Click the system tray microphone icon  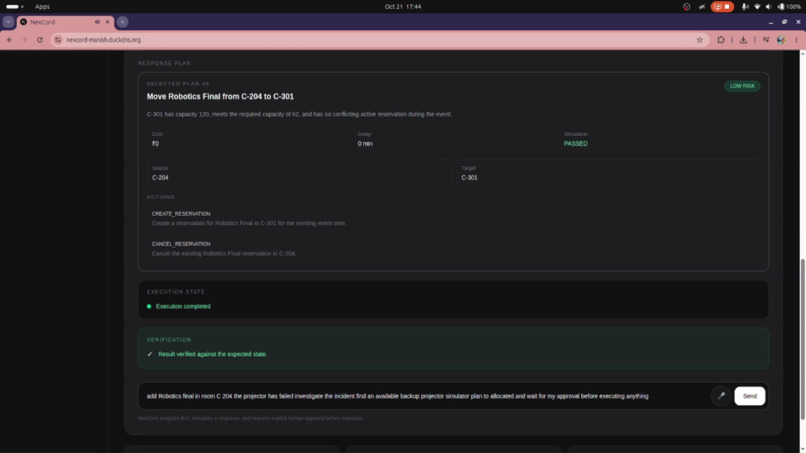click(745, 7)
